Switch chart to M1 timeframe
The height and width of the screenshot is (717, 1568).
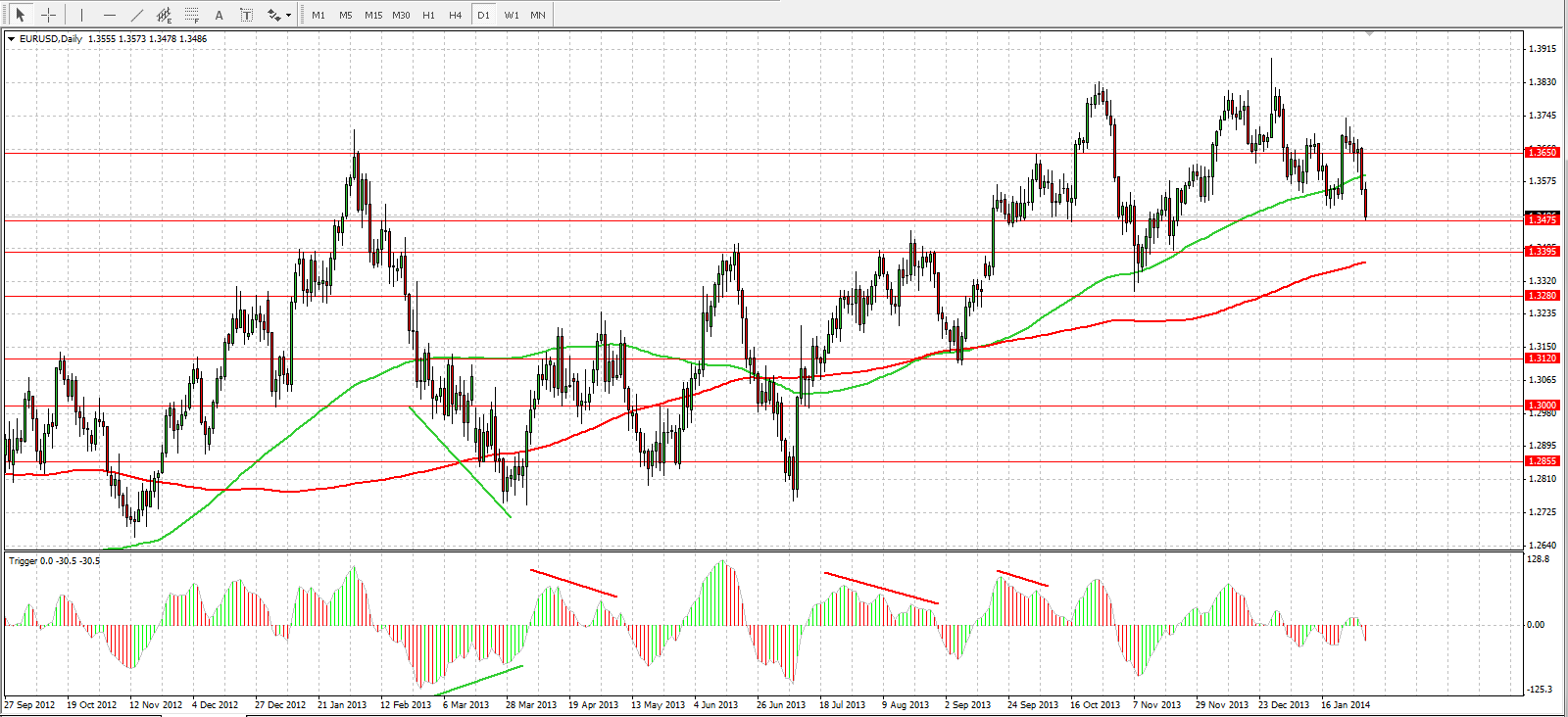pyautogui.click(x=318, y=15)
